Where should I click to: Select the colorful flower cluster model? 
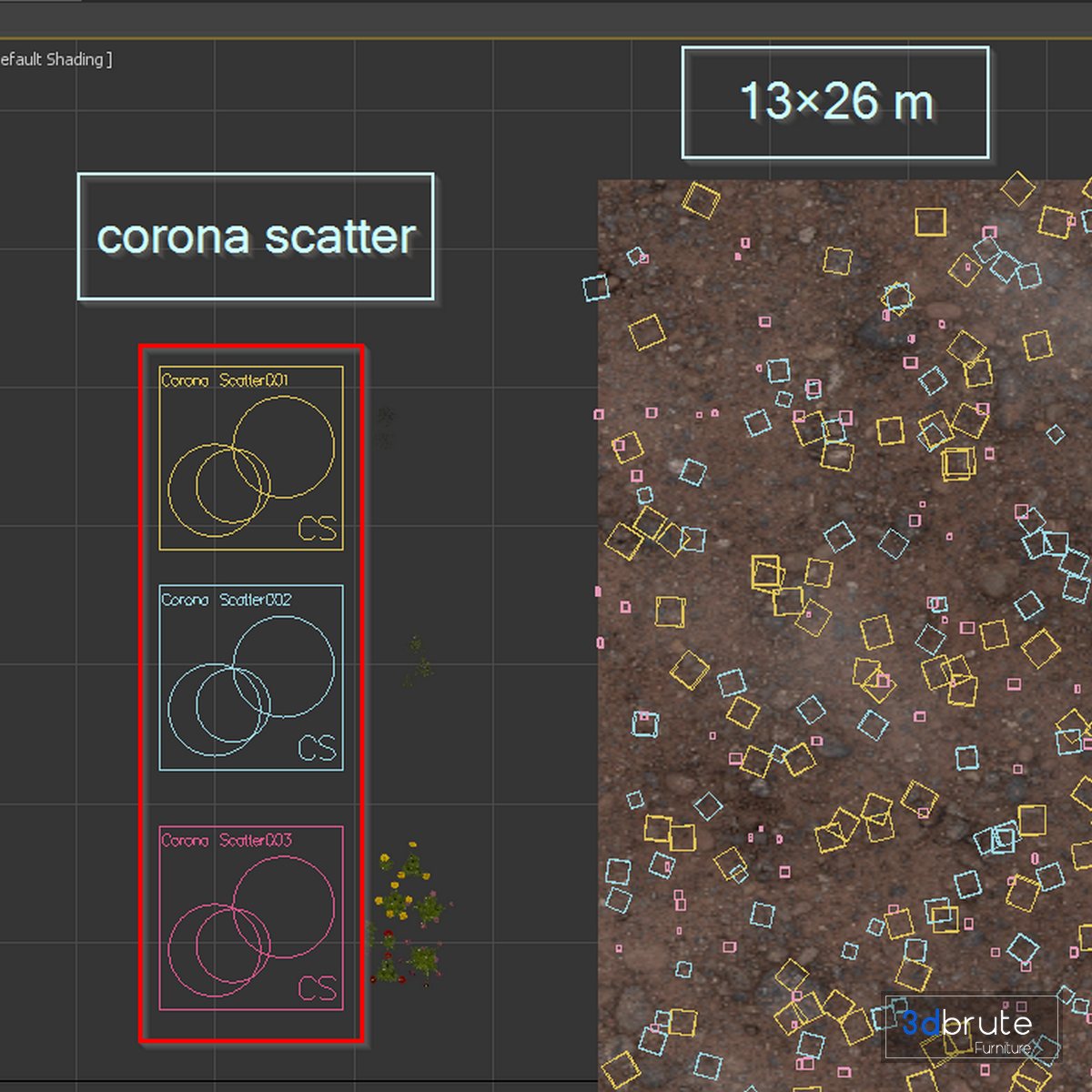409,914
